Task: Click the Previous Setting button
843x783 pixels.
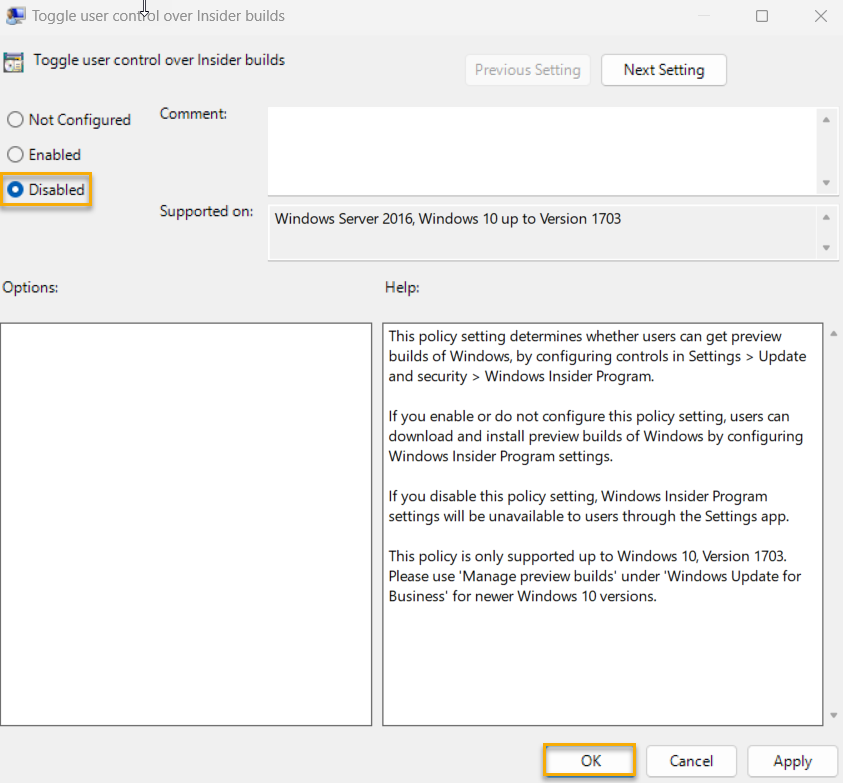Action: (x=527, y=70)
